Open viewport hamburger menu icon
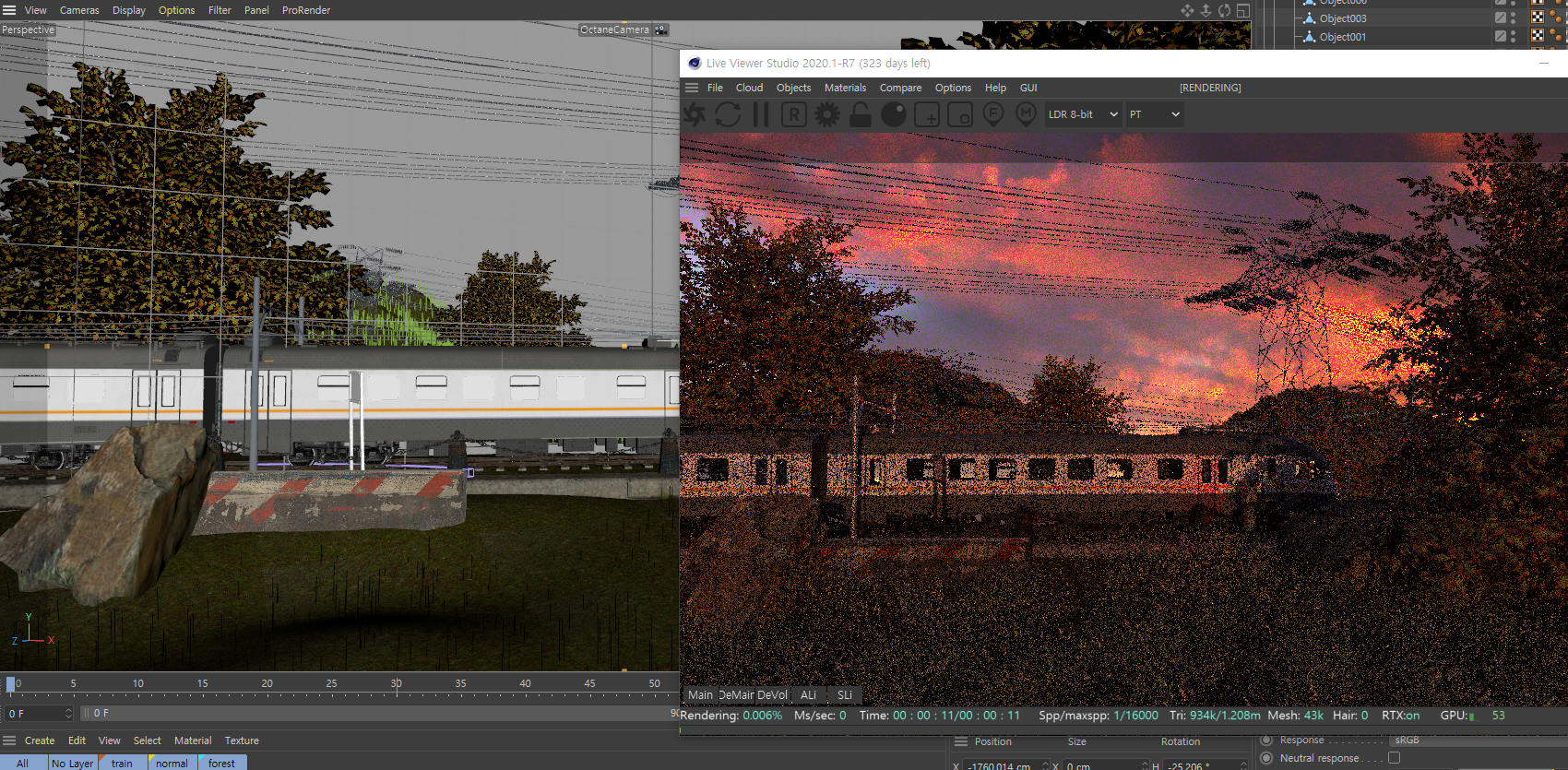 [x=9, y=10]
